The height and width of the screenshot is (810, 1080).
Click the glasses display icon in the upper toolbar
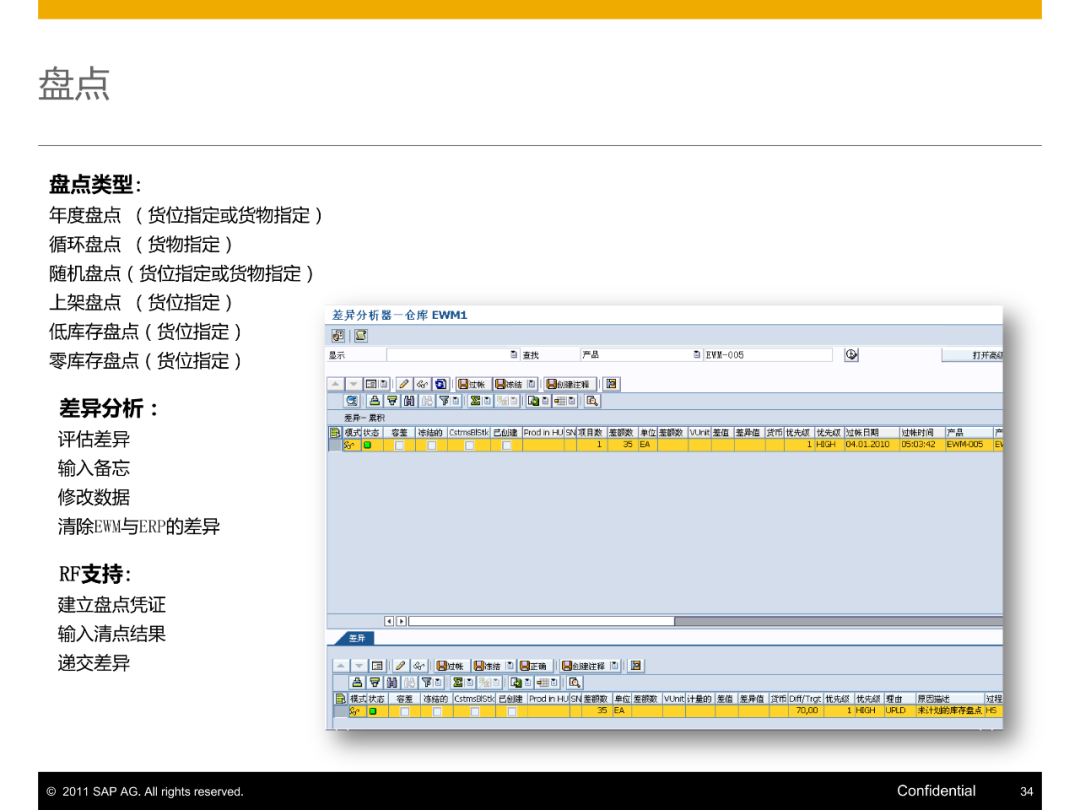click(422, 384)
